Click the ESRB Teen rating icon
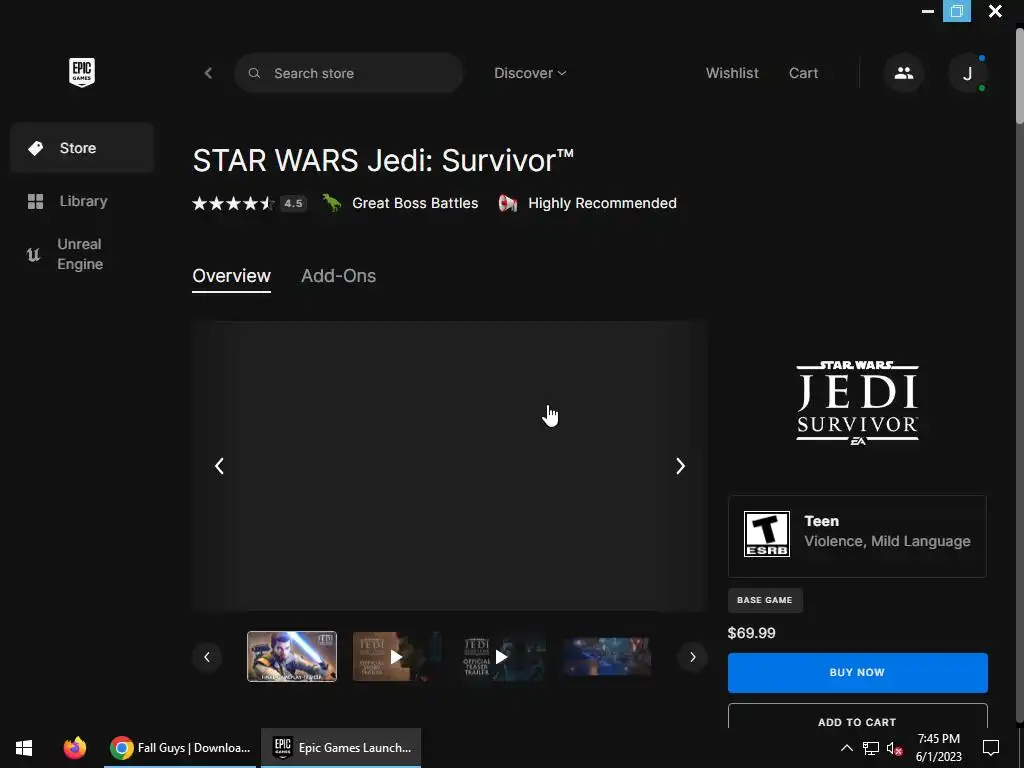 pos(767,534)
